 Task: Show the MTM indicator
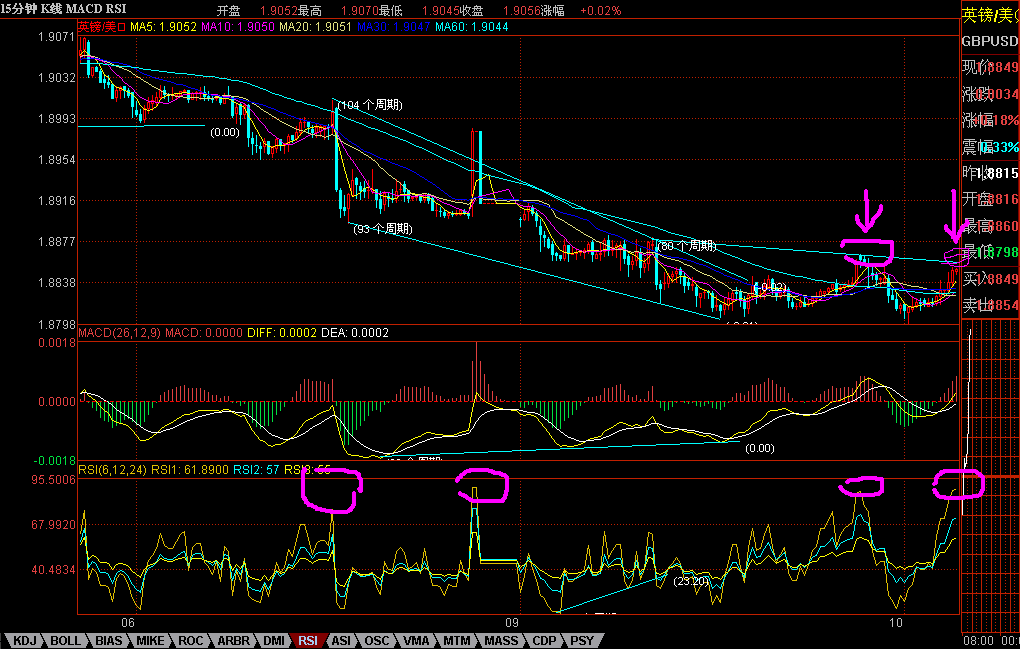457,640
